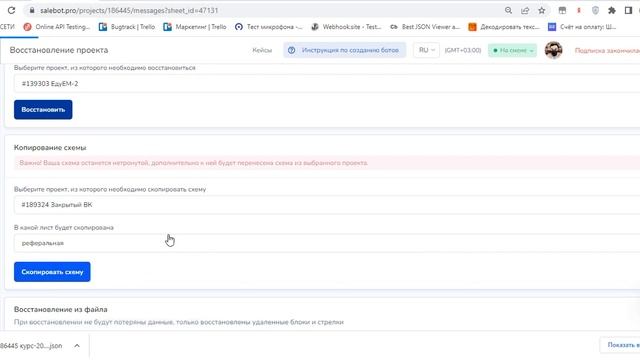Bookmark this page with the star icon
The width and height of the screenshot is (640, 360).
(x=542, y=11)
